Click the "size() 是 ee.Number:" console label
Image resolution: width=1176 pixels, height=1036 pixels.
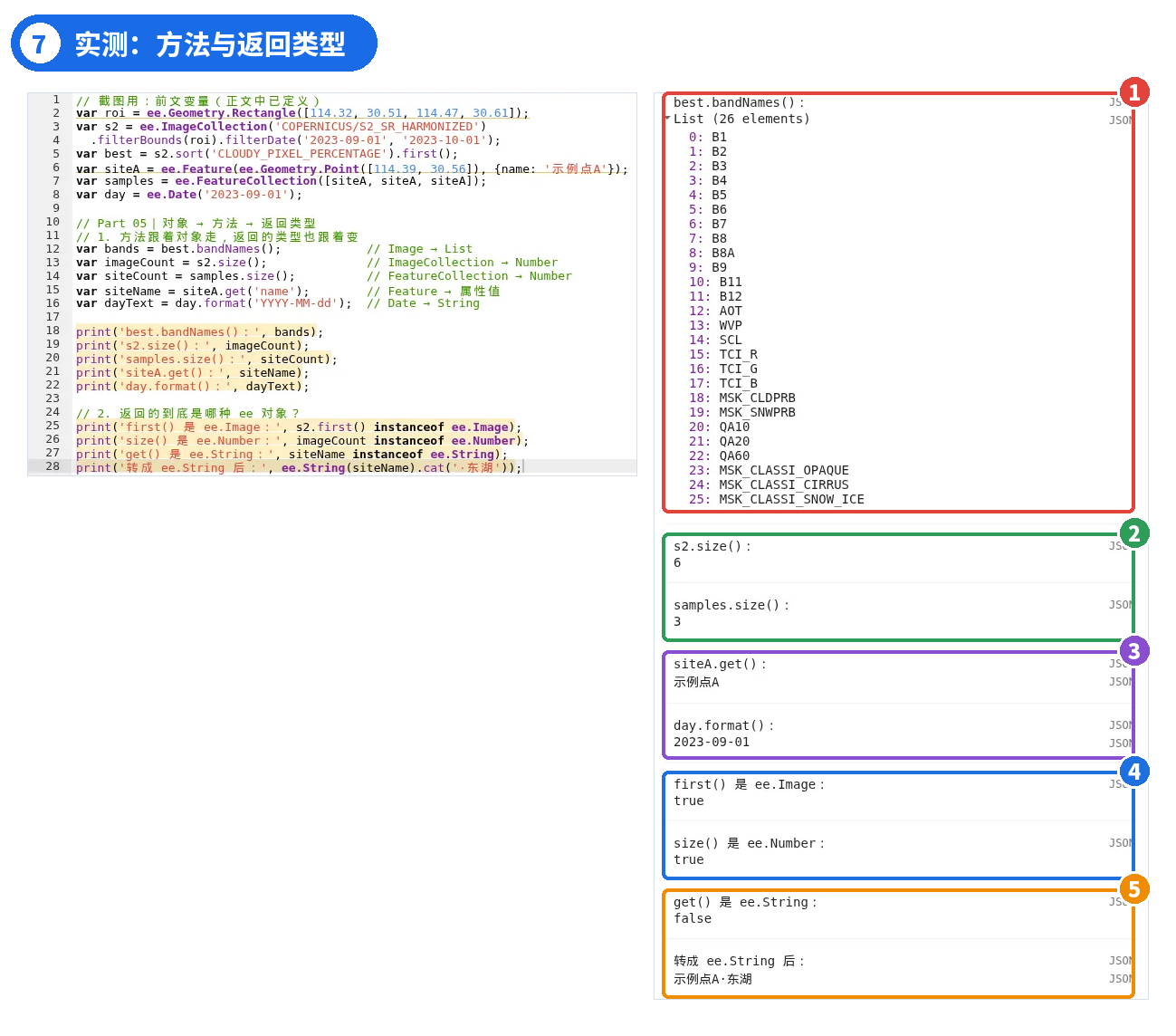pos(750,844)
